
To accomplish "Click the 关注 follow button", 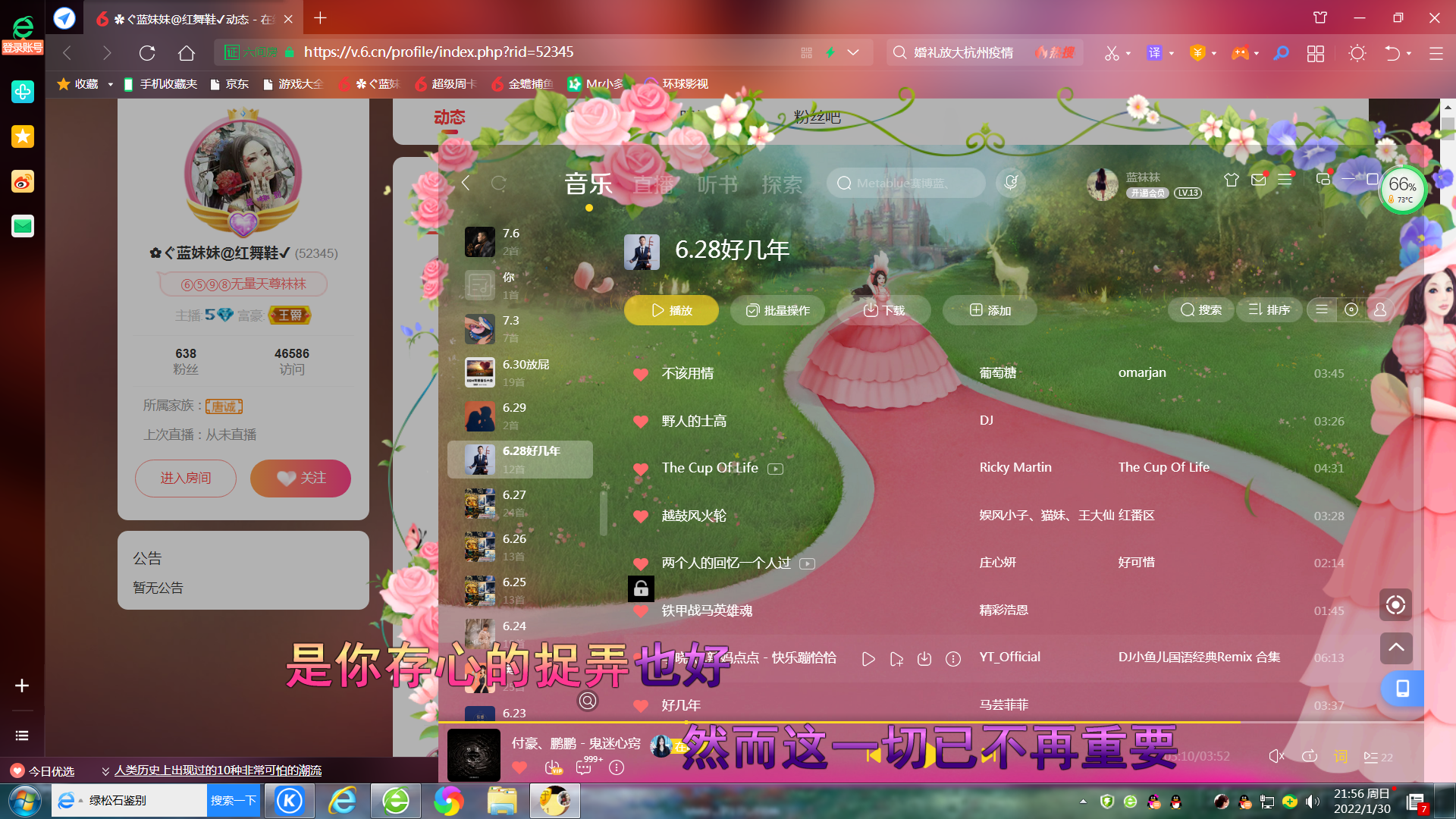I will pyautogui.click(x=301, y=479).
